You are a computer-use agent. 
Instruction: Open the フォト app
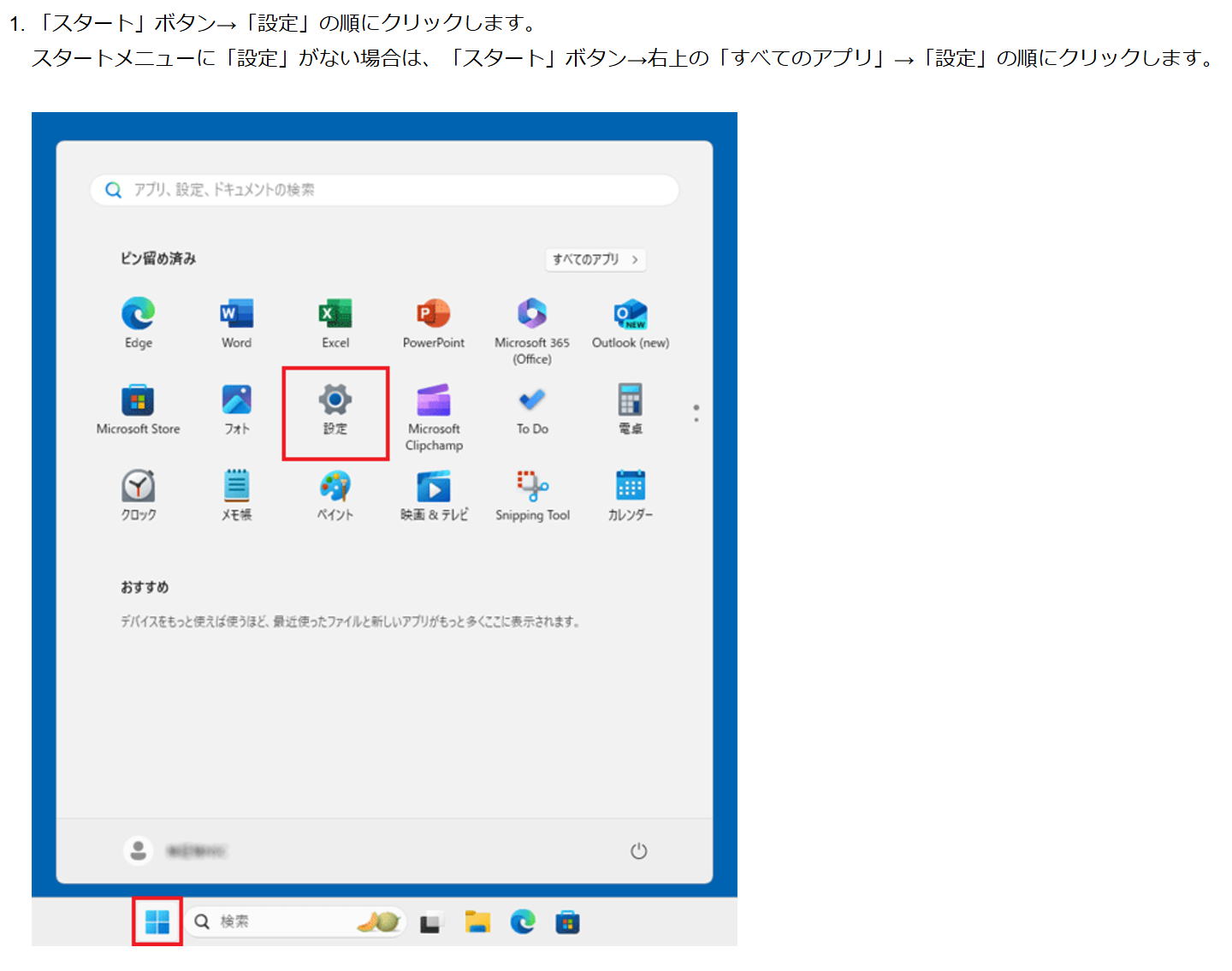pyautogui.click(x=236, y=409)
